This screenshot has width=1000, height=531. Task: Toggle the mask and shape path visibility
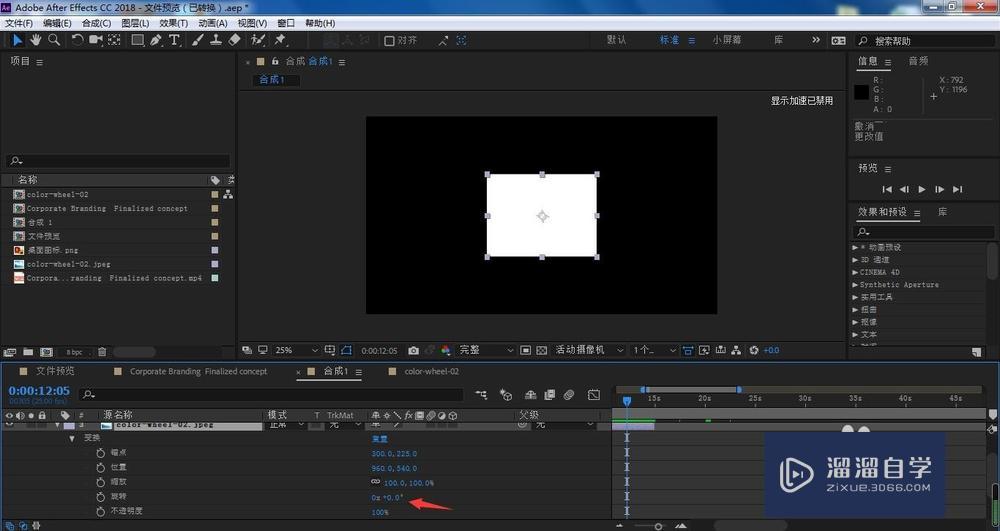point(346,351)
